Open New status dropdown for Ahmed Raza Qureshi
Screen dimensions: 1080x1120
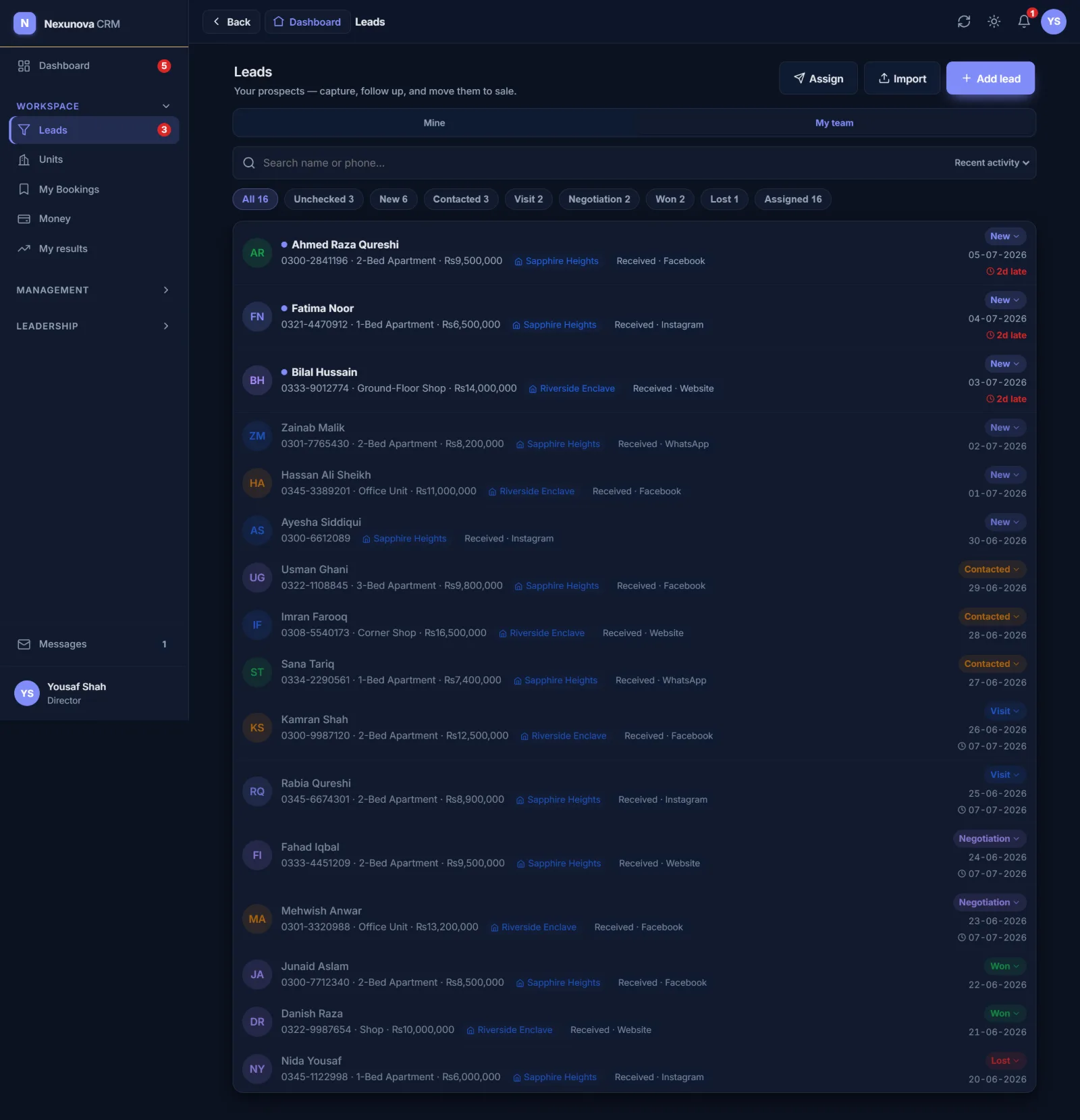pos(1004,236)
